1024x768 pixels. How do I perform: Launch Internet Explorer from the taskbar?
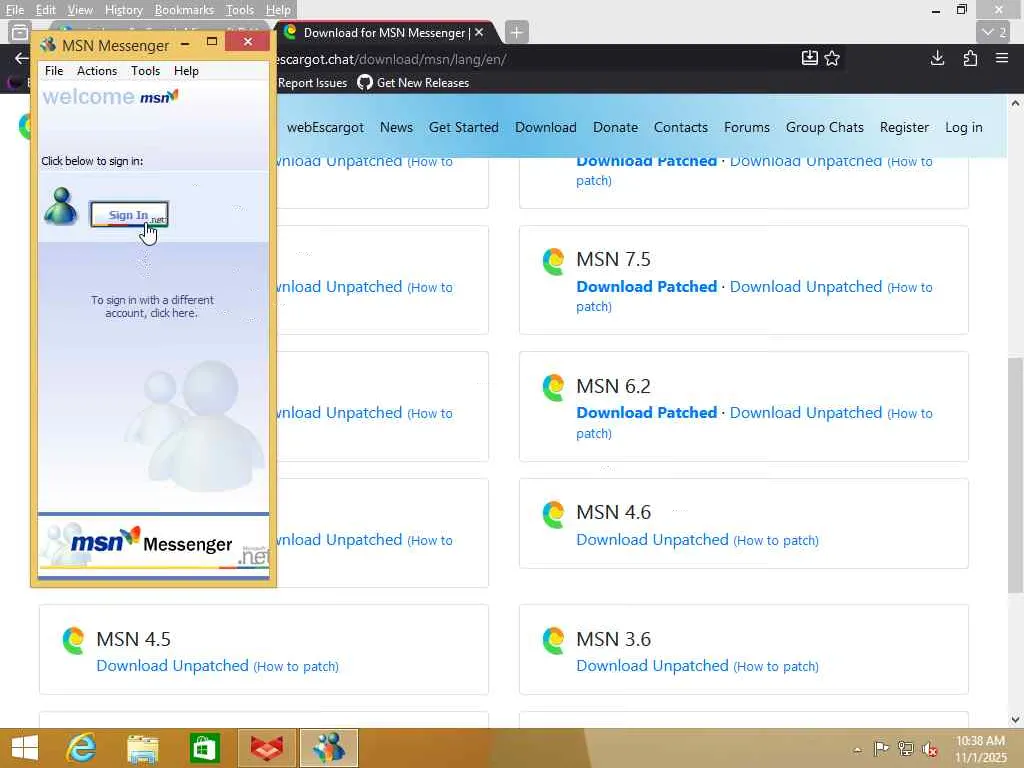pyautogui.click(x=82, y=748)
